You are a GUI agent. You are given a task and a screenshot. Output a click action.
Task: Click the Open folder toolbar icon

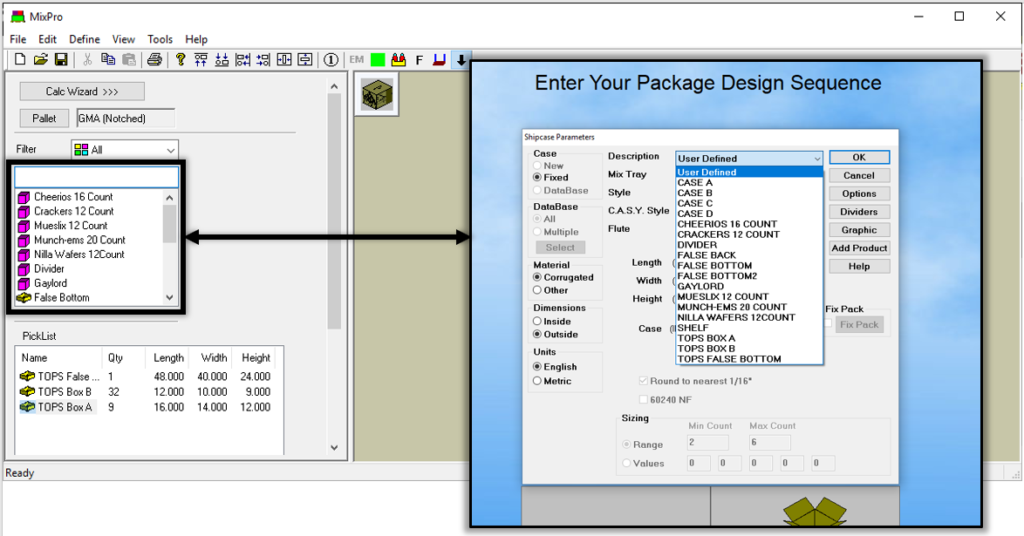click(39, 60)
